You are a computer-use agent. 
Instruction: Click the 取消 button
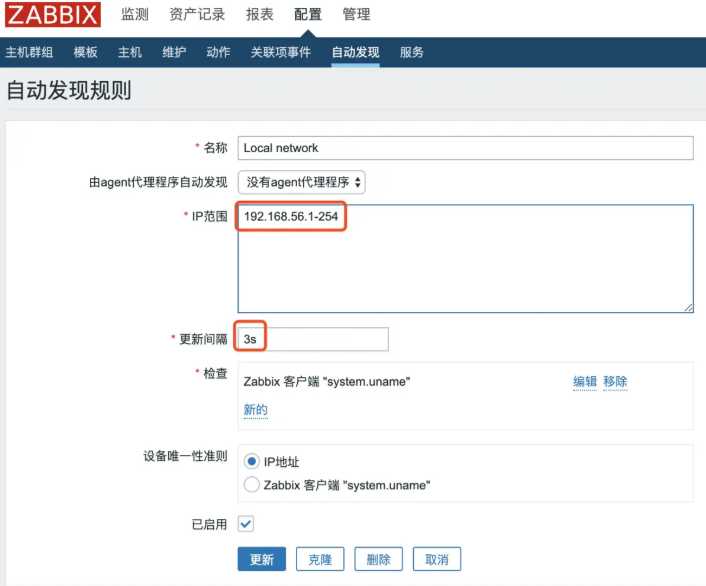pyautogui.click(x=437, y=559)
